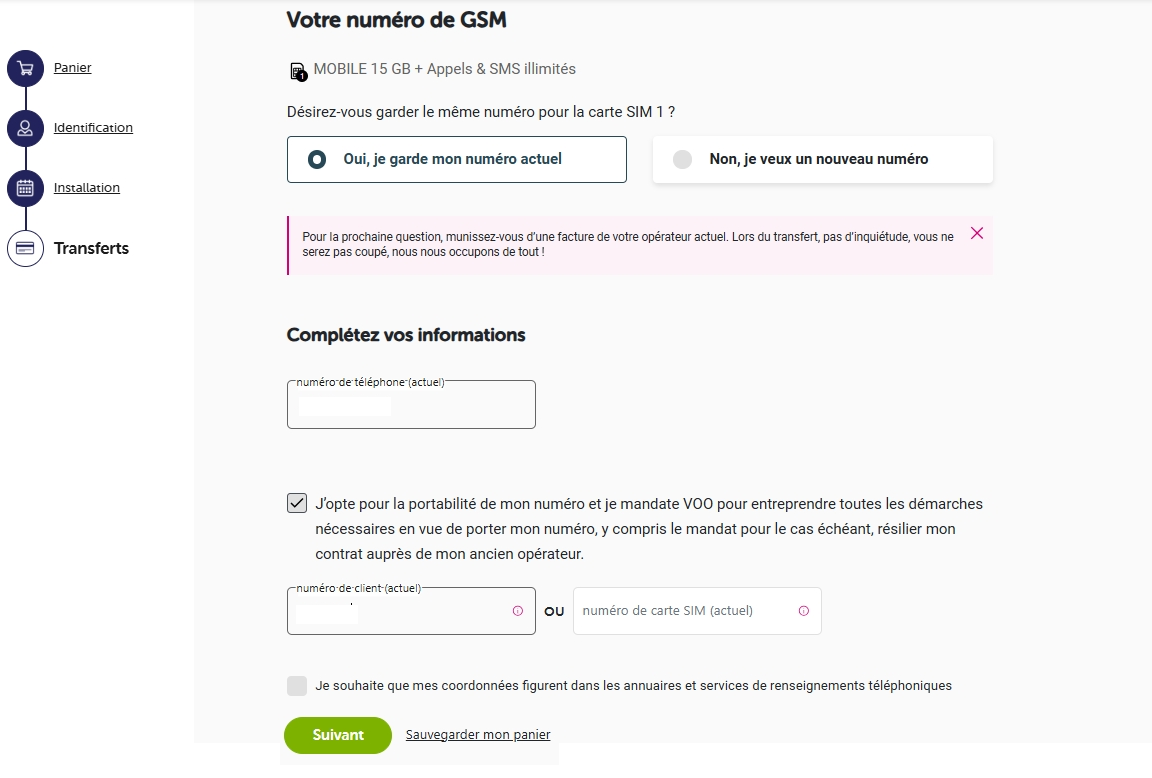Screen dimensions: 1152x778
Task: Click the numéro de téléphone actuel field
Action: (x=410, y=404)
